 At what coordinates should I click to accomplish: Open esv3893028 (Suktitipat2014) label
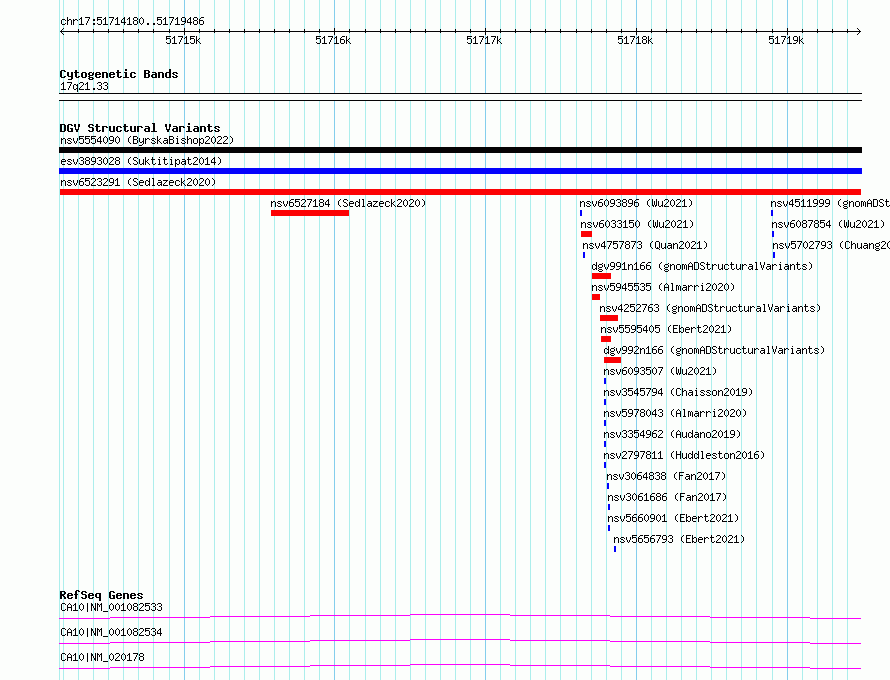click(141, 161)
